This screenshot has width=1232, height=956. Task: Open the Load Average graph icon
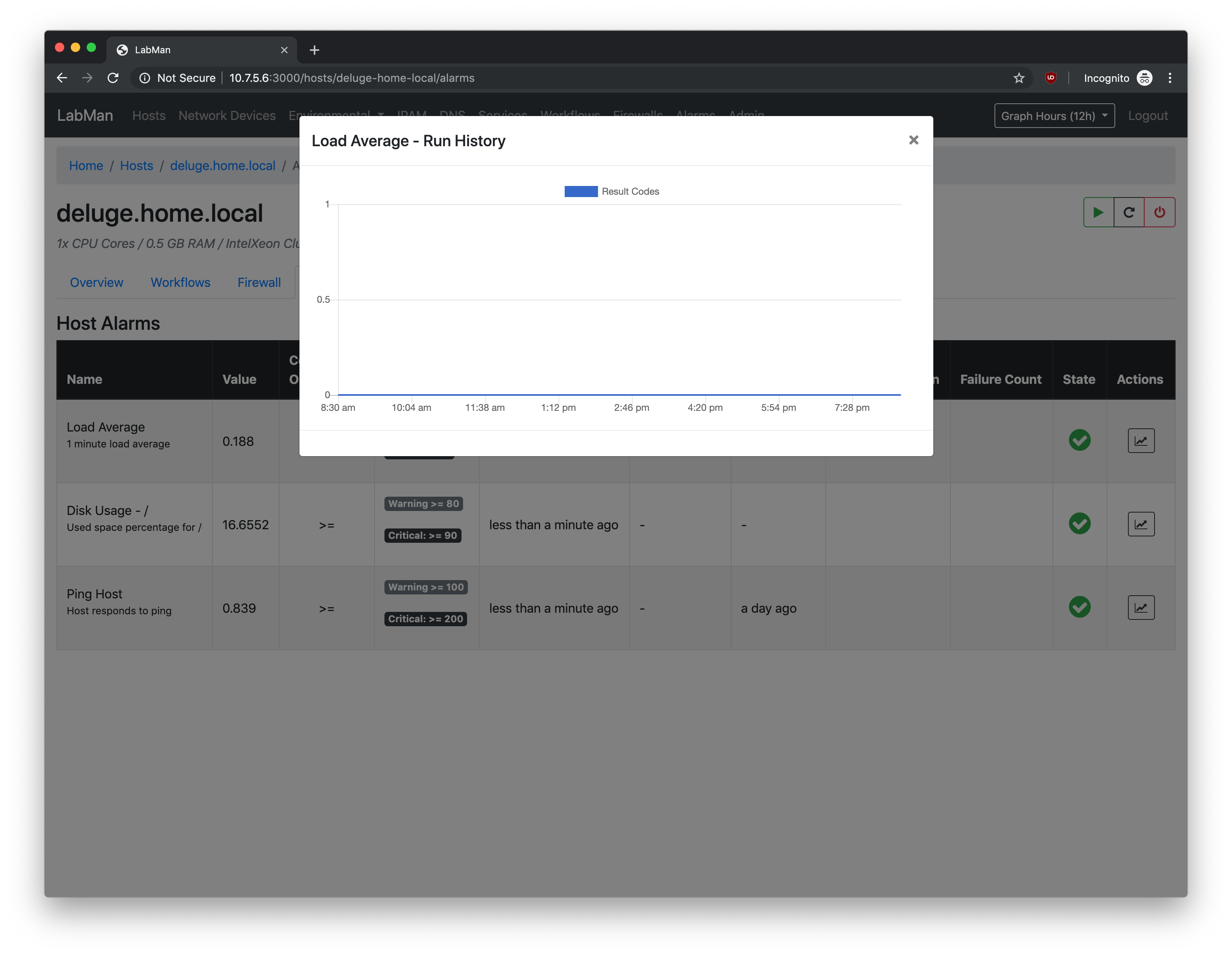(x=1141, y=441)
